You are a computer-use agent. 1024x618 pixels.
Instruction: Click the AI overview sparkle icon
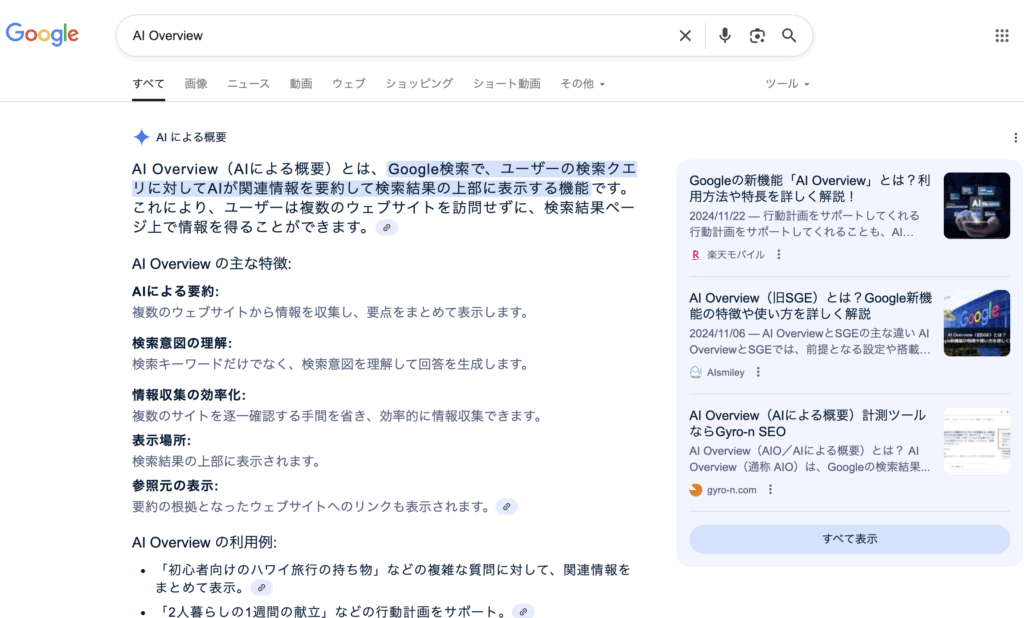tap(141, 137)
